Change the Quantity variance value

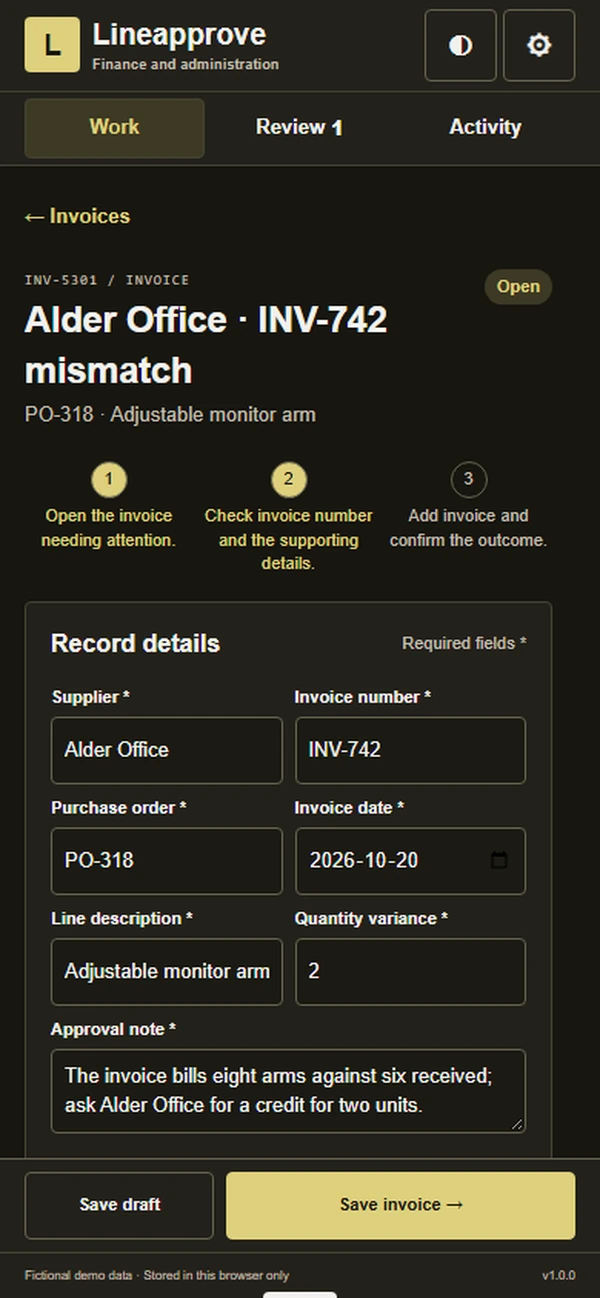click(x=410, y=971)
